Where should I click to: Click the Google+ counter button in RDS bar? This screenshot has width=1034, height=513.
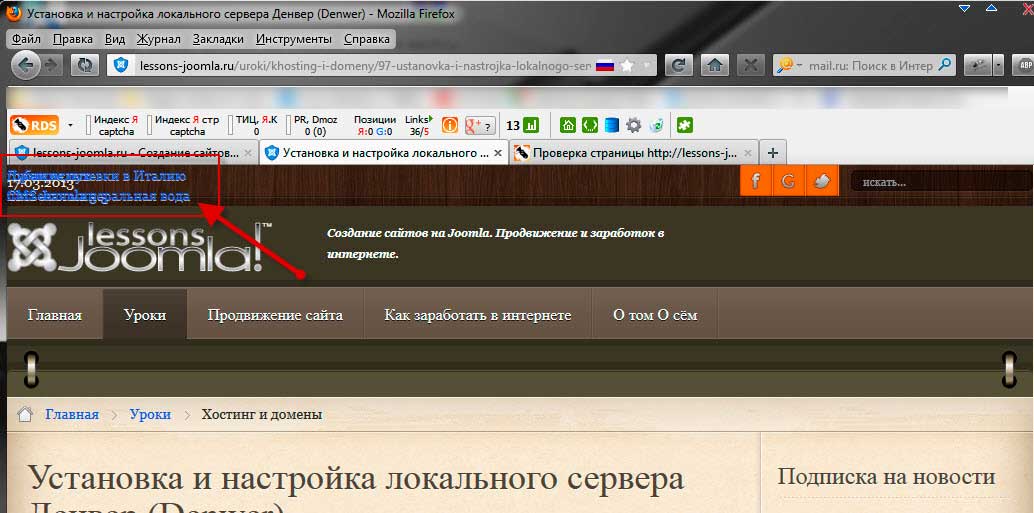(x=480, y=125)
